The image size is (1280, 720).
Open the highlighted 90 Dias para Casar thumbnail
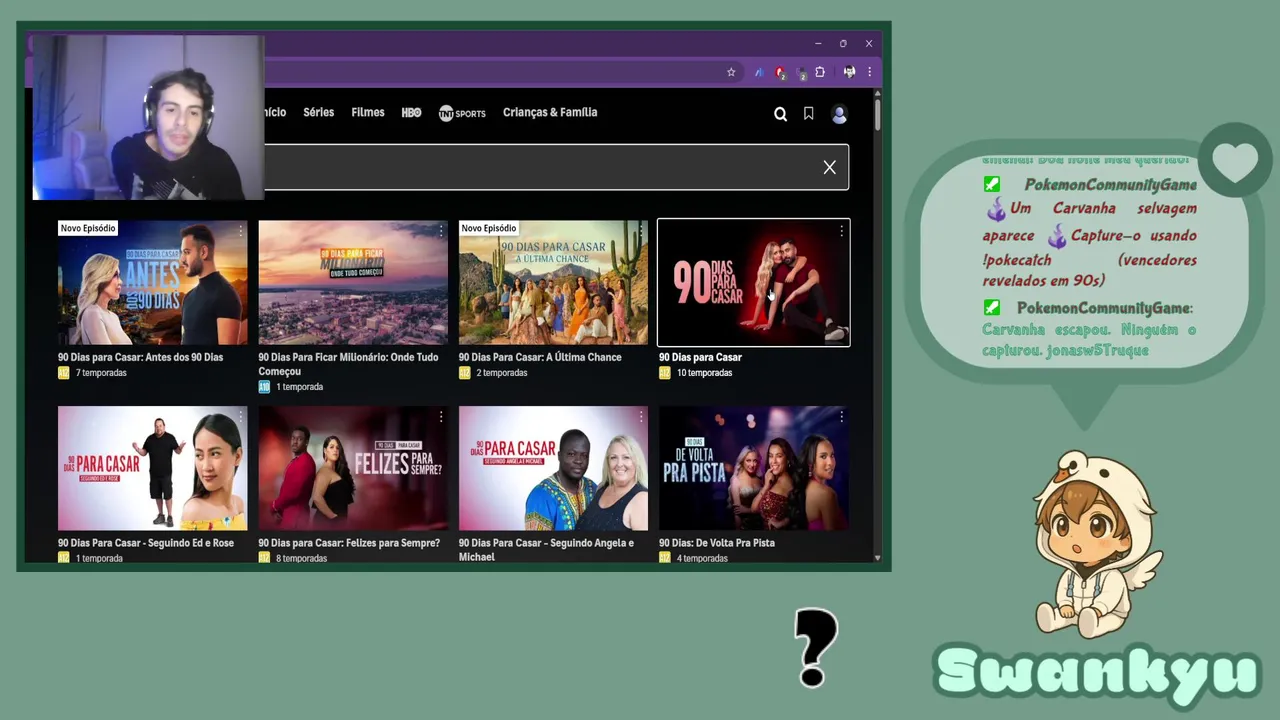754,282
